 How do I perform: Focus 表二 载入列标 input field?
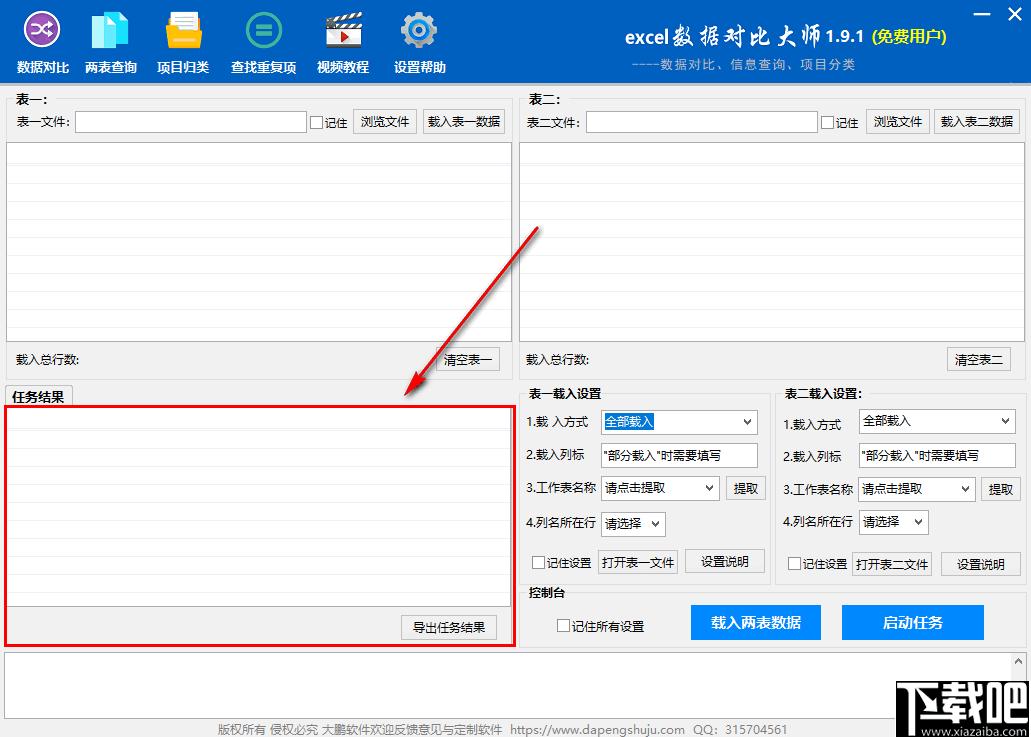click(937, 456)
